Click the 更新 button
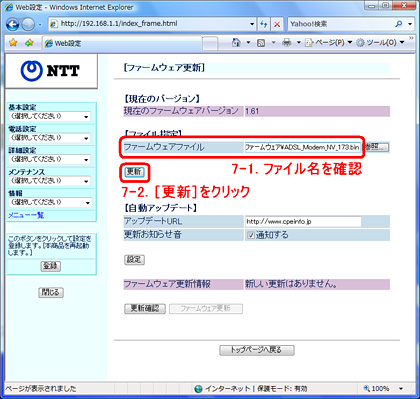 tap(134, 172)
